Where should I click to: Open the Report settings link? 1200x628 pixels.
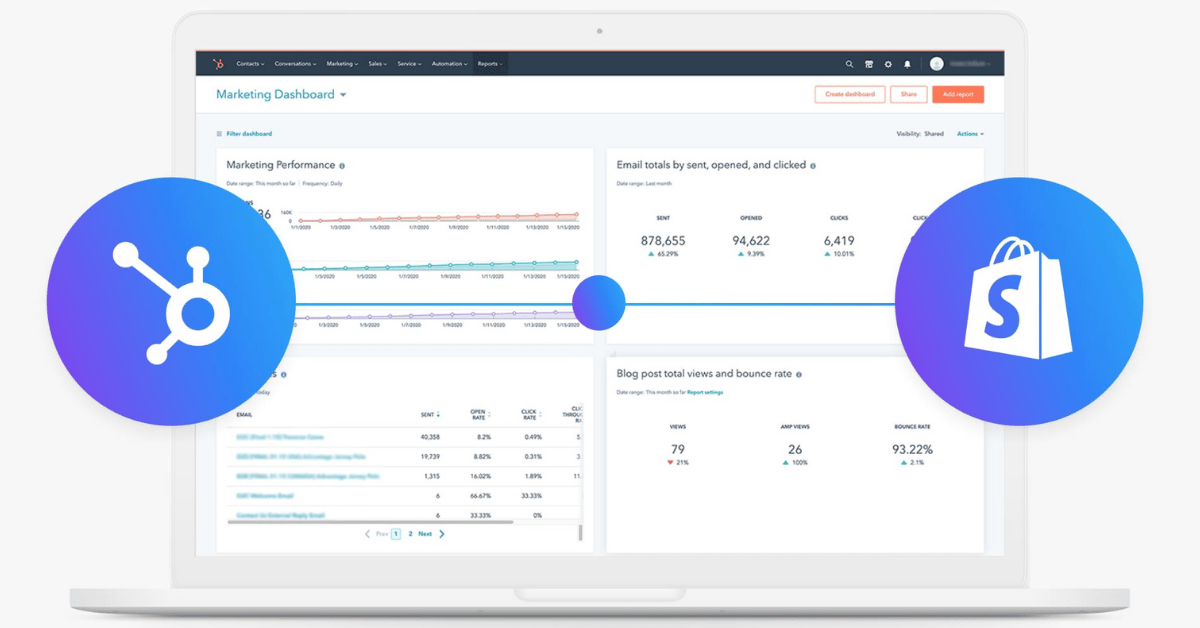(705, 392)
